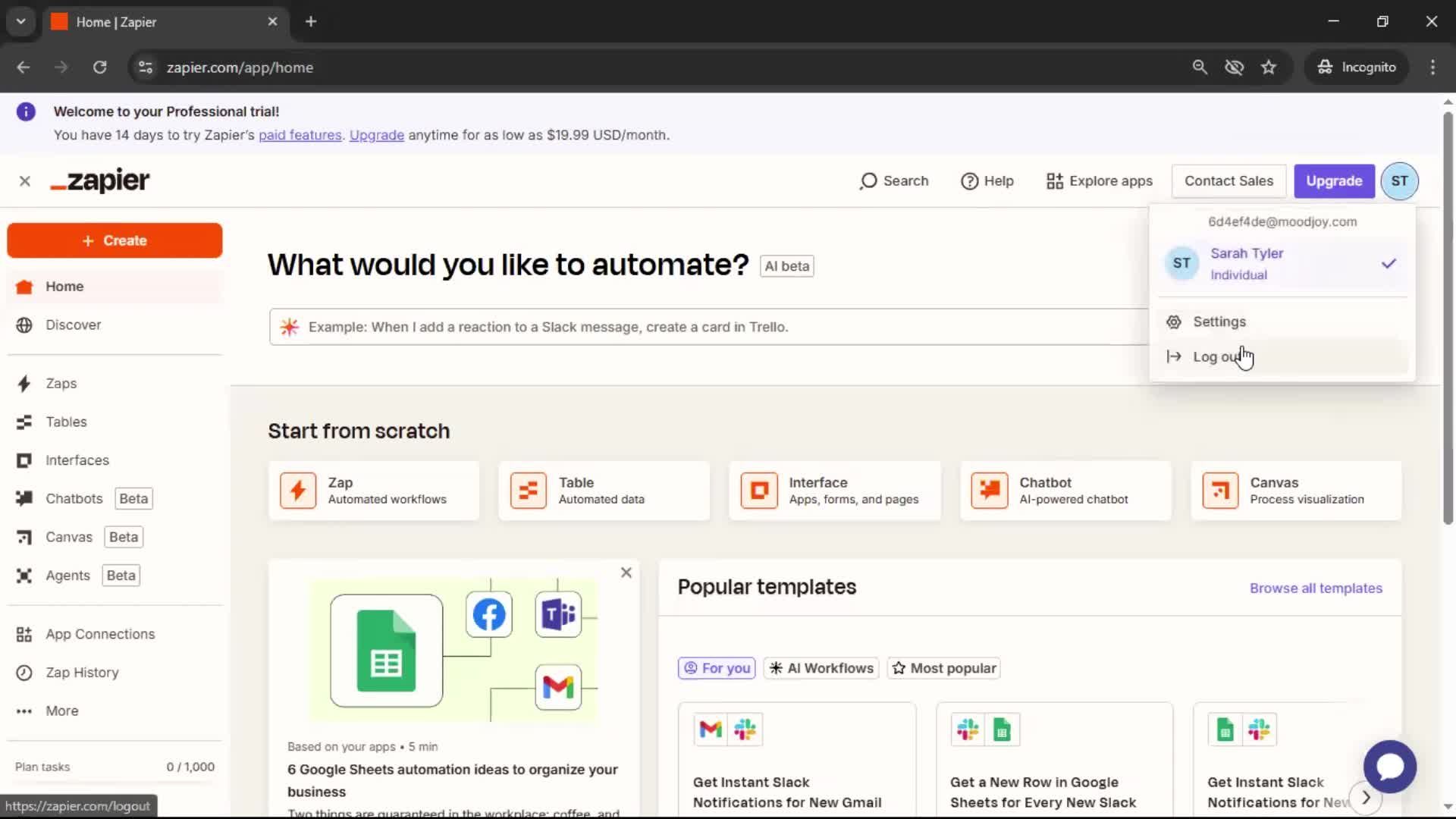Screen dimensions: 1456x819
Task: Start a new Canvas card
Action: coord(1296,491)
